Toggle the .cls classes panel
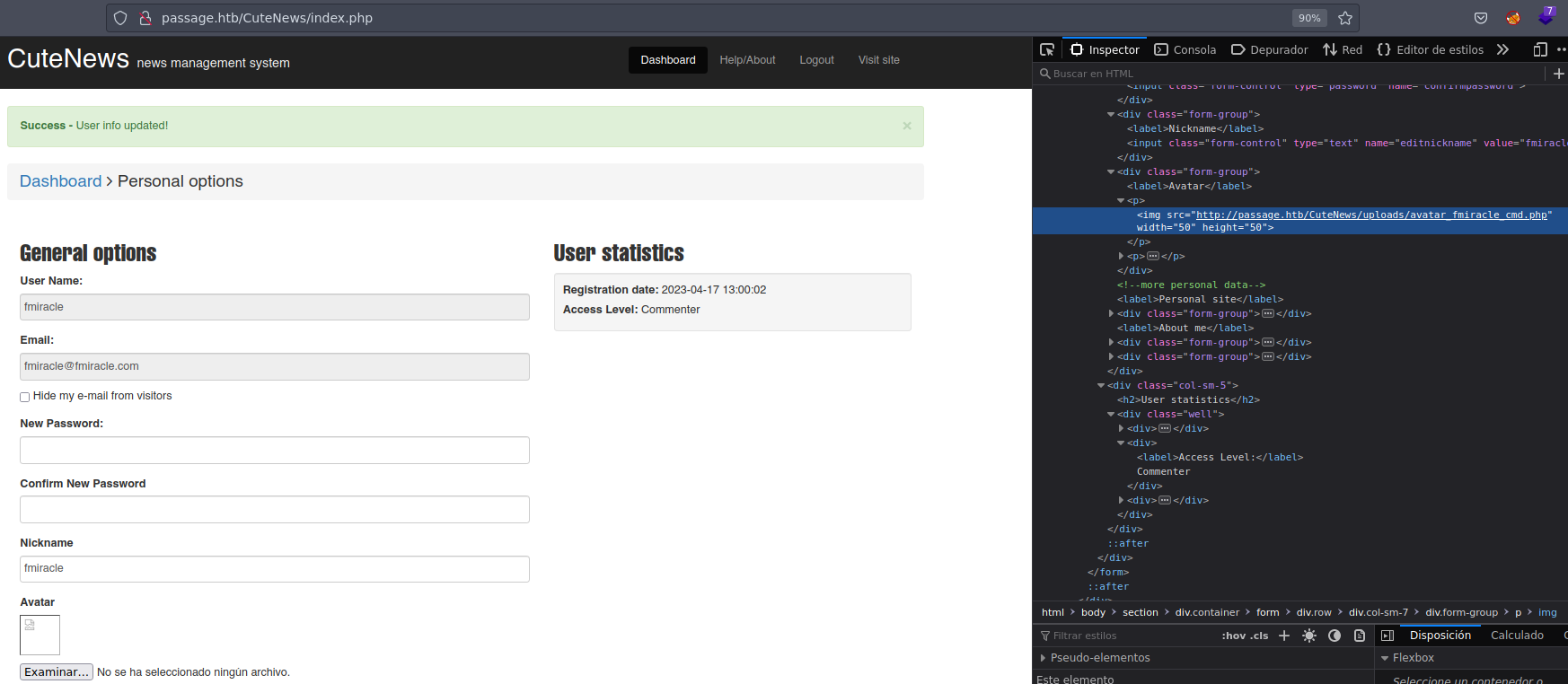Screen dimensions: 1568x684 point(1259,636)
